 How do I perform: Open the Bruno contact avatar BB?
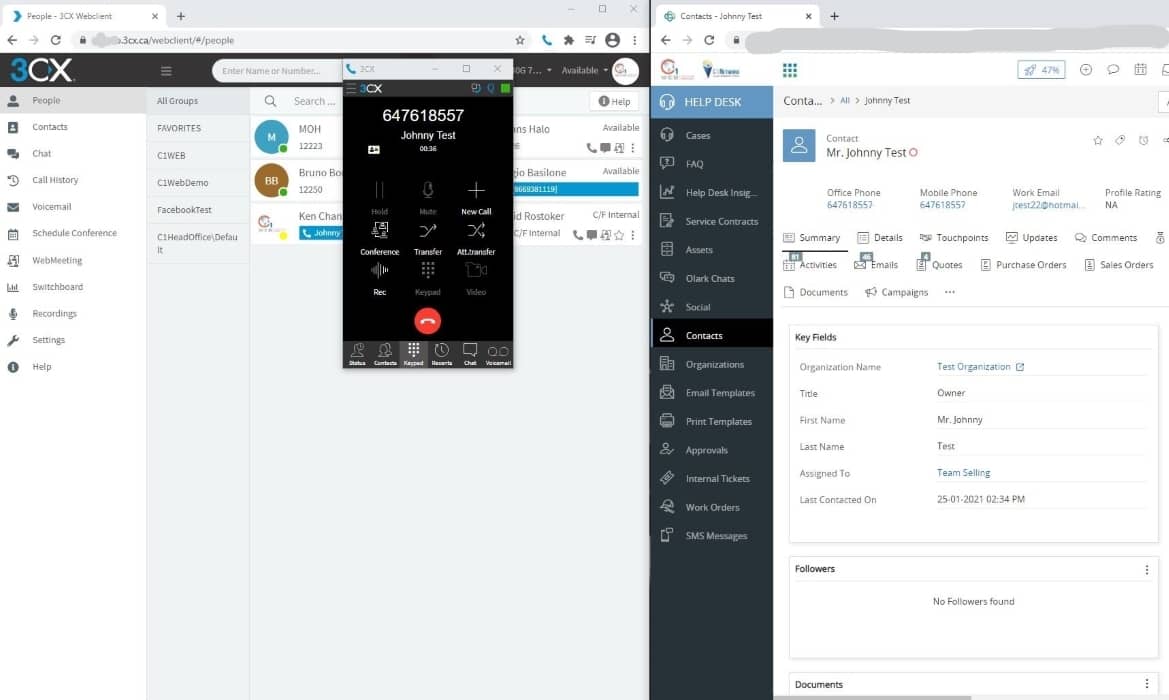coord(271,180)
